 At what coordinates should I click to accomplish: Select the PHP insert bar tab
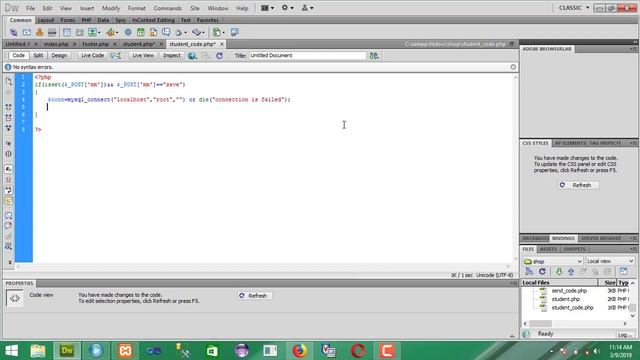(x=86, y=20)
